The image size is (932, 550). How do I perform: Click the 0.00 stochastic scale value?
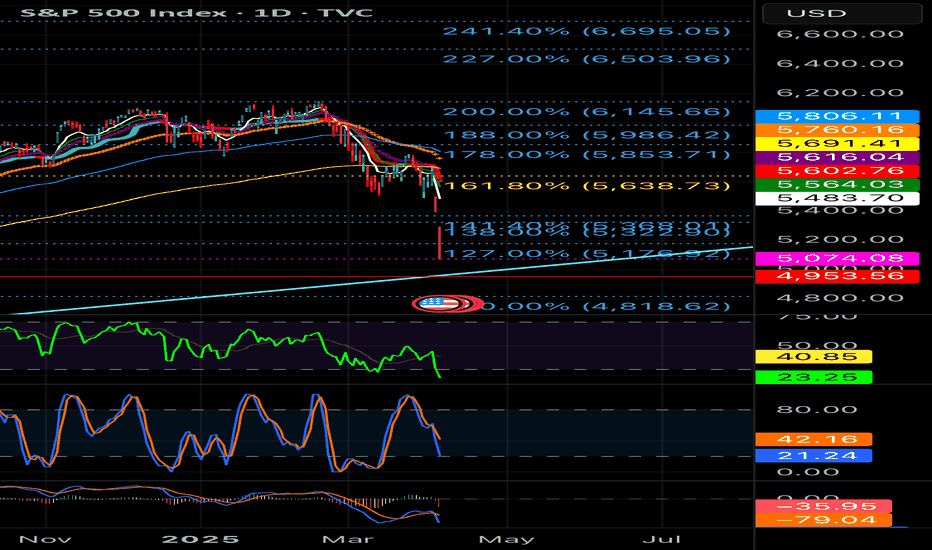pyautogui.click(x=808, y=472)
